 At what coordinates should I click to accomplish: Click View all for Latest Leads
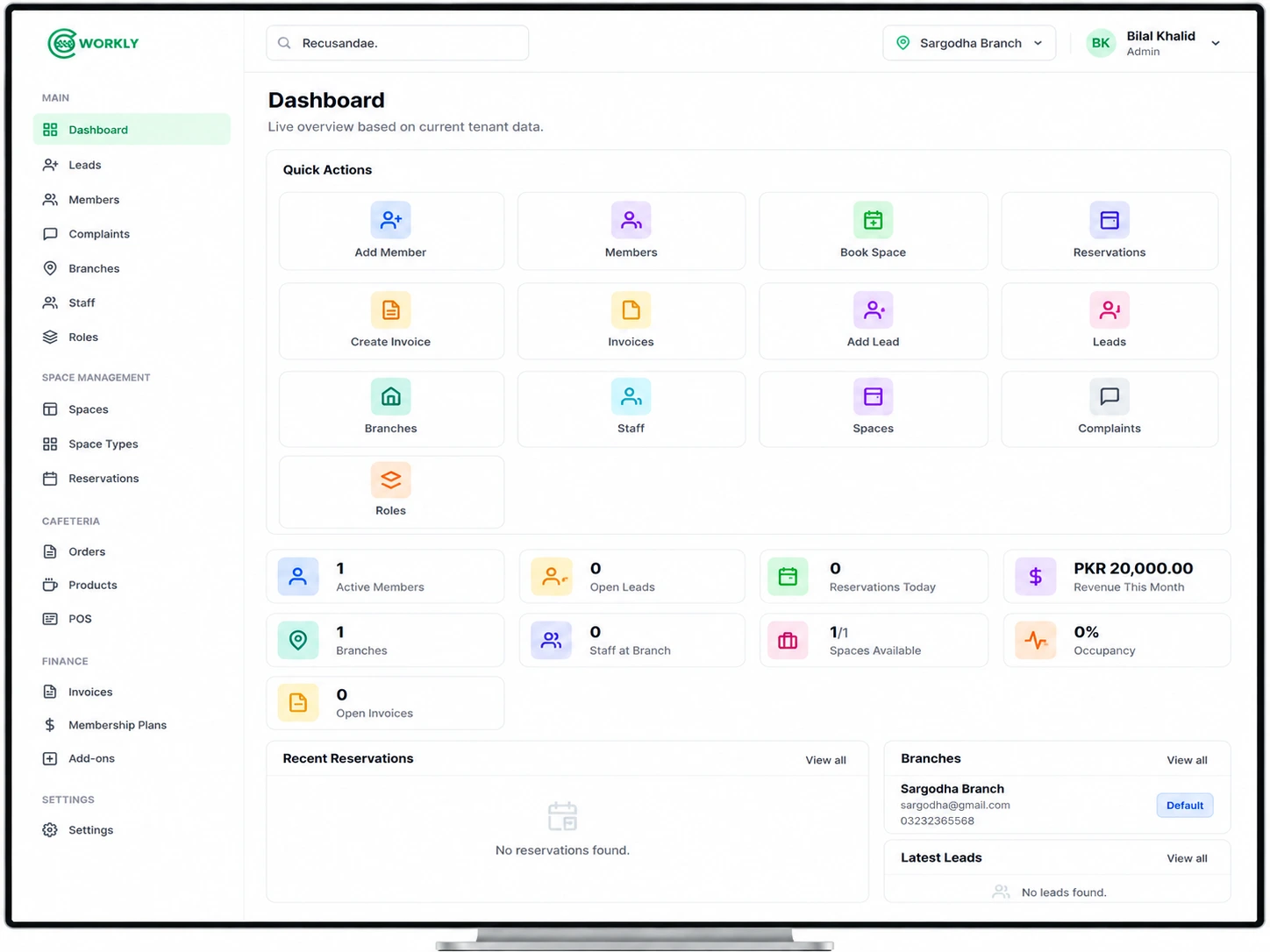click(x=1187, y=858)
